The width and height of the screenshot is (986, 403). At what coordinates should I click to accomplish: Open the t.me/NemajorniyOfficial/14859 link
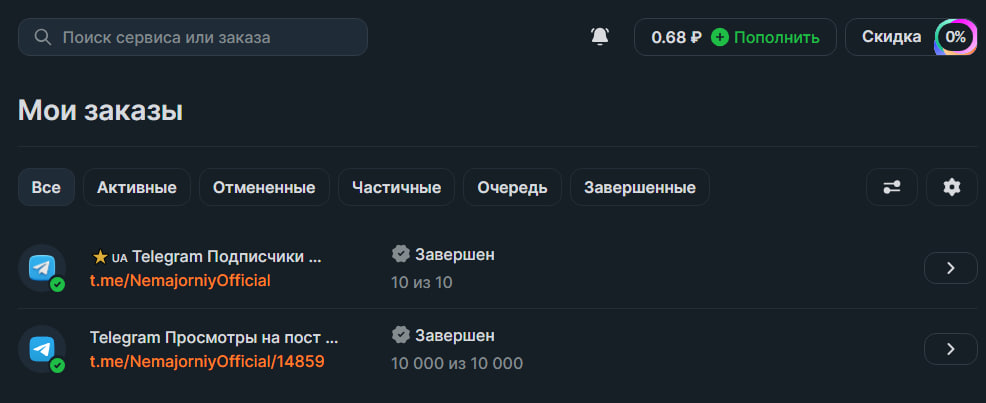tap(207, 361)
